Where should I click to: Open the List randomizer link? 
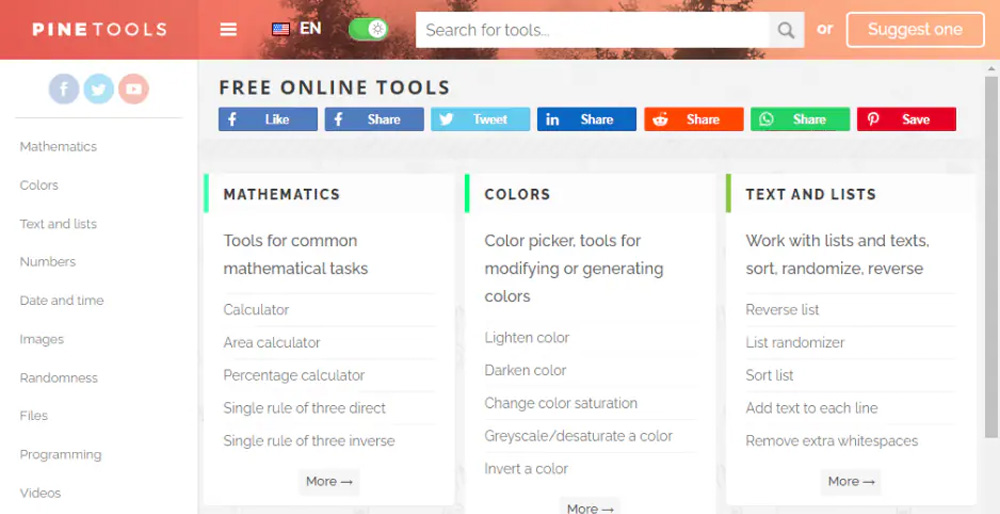coord(795,342)
